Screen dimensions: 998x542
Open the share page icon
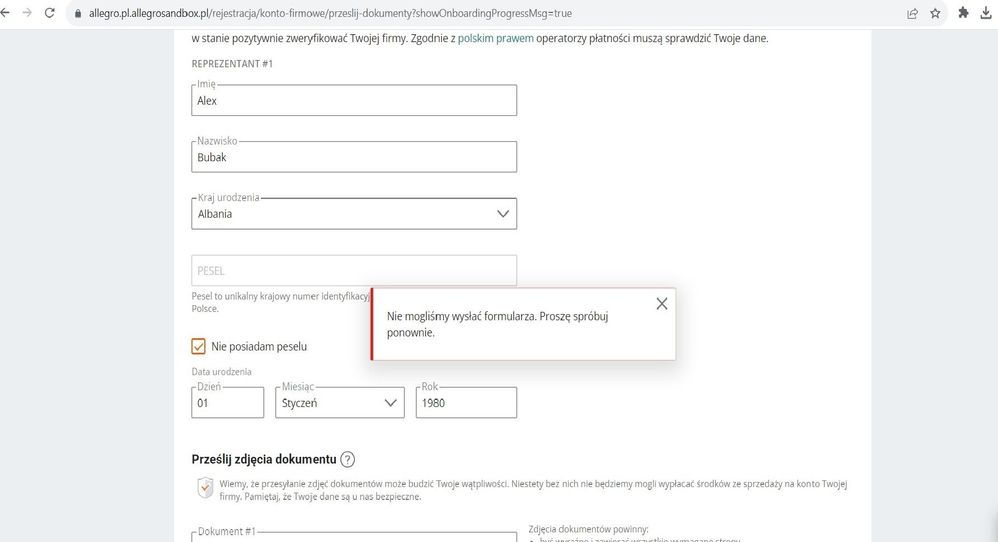coord(912,13)
